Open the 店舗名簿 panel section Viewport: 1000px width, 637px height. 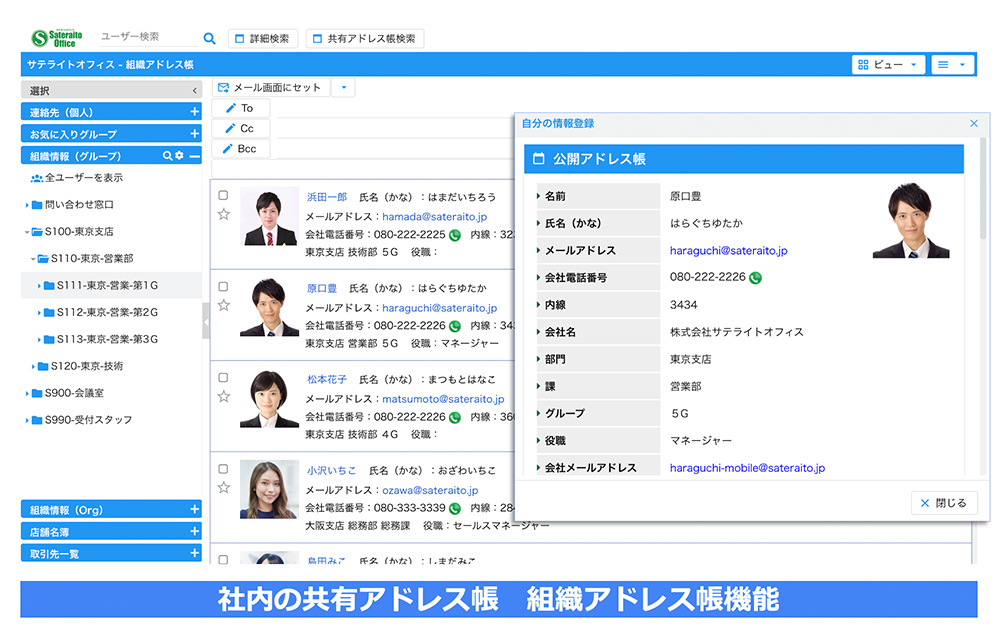point(110,532)
